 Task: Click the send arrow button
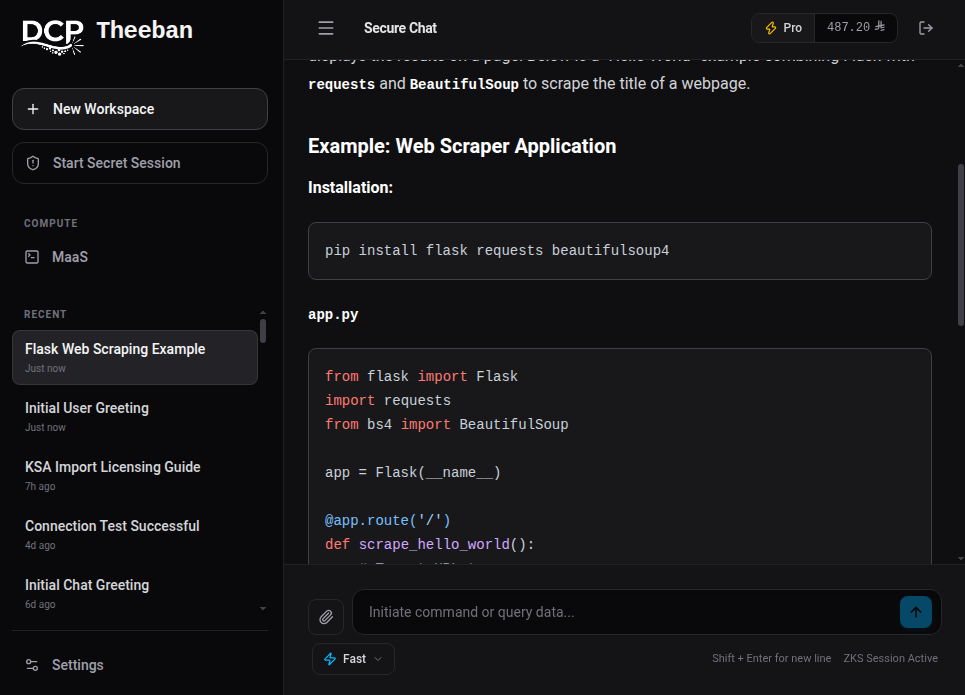click(915, 612)
